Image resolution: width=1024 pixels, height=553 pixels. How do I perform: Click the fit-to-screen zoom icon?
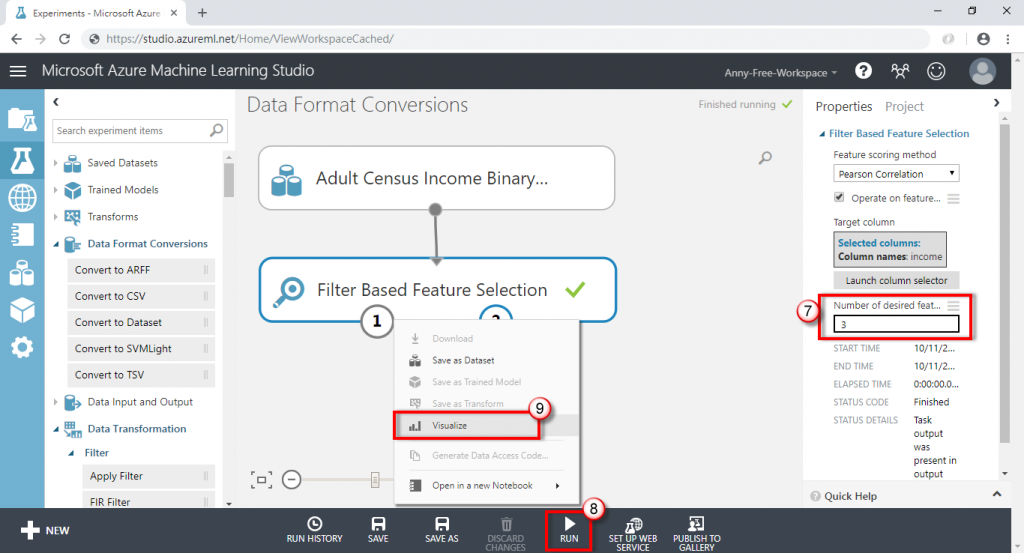[x=261, y=480]
